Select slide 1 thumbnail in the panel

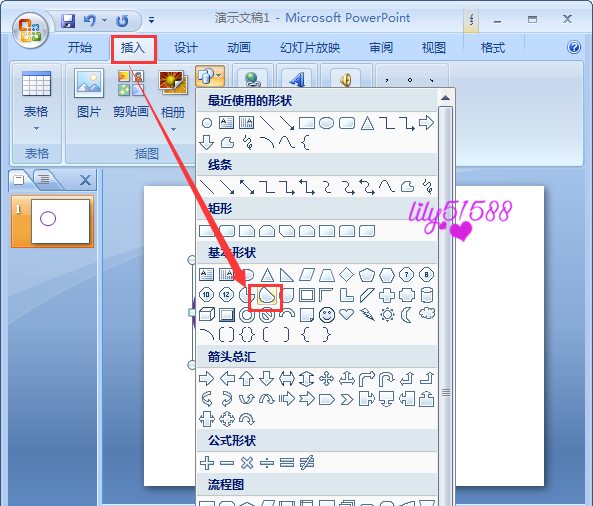53,221
